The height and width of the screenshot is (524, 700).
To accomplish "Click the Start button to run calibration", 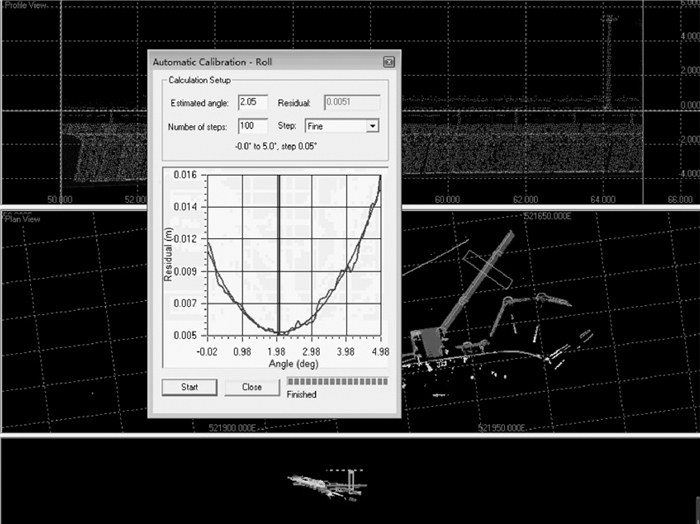I will pyautogui.click(x=189, y=387).
